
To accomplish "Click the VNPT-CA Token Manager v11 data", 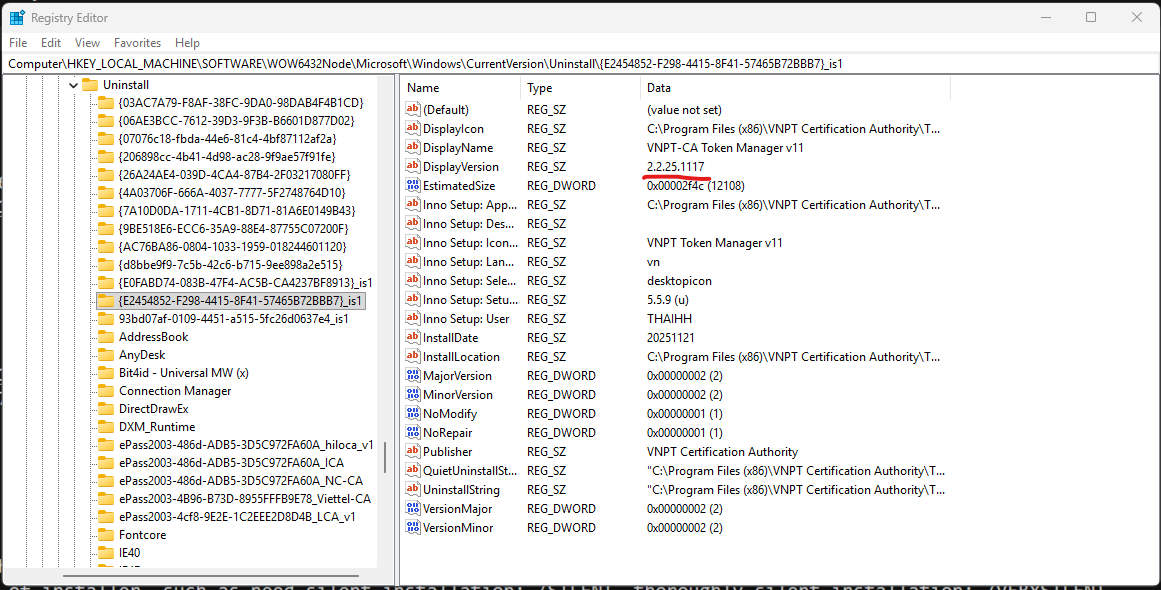I will pos(725,147).
